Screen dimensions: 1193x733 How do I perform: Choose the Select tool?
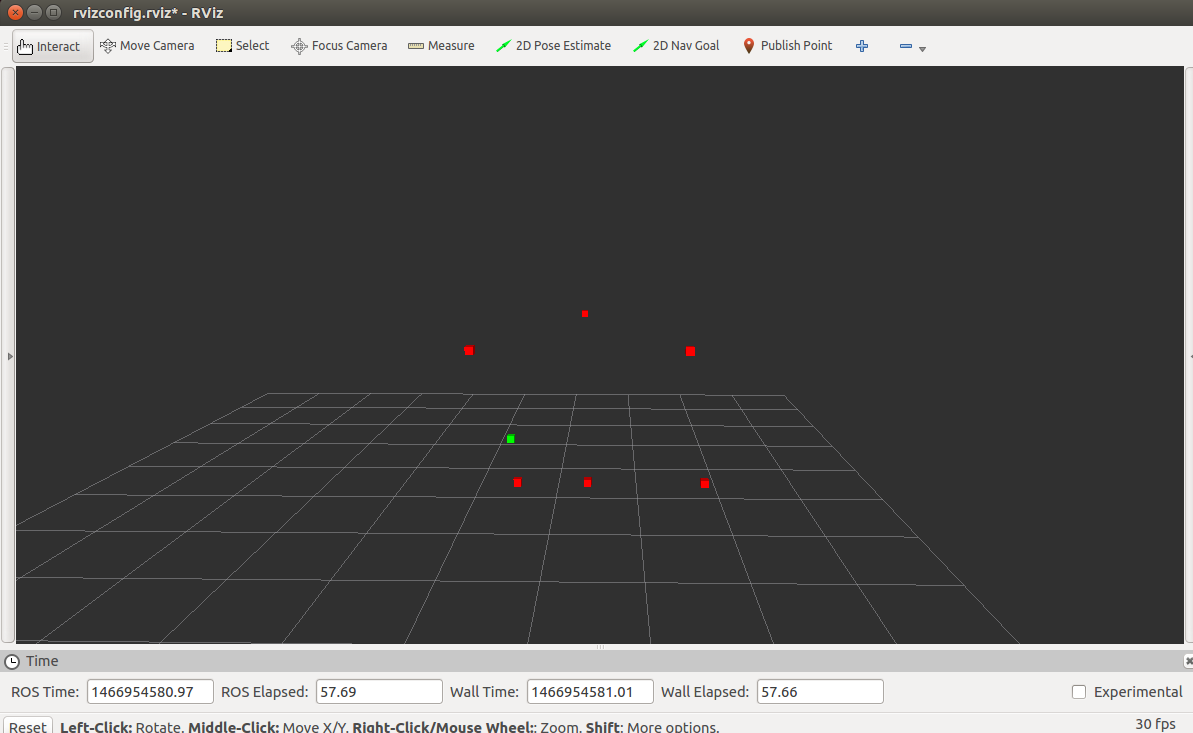(243, 46)
